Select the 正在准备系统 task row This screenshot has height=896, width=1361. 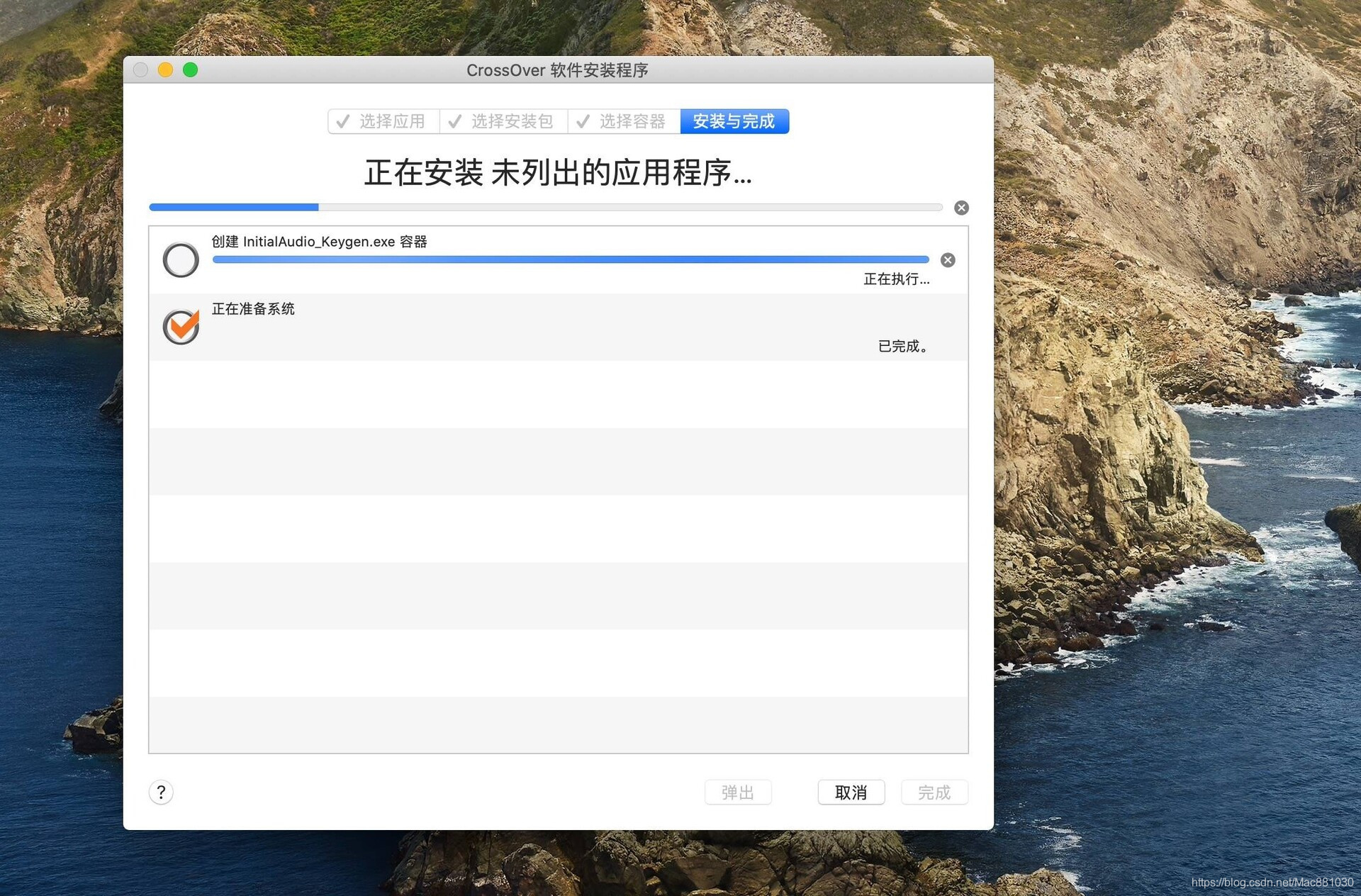tap(539, 327)
